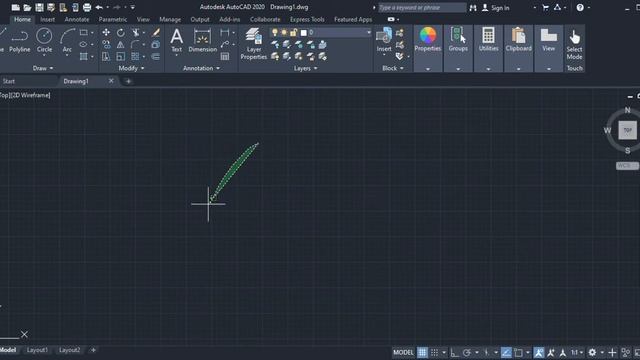Click the Save icon in quick access toolbar
This screenshot has width=640, height=360.
point(39,7)
